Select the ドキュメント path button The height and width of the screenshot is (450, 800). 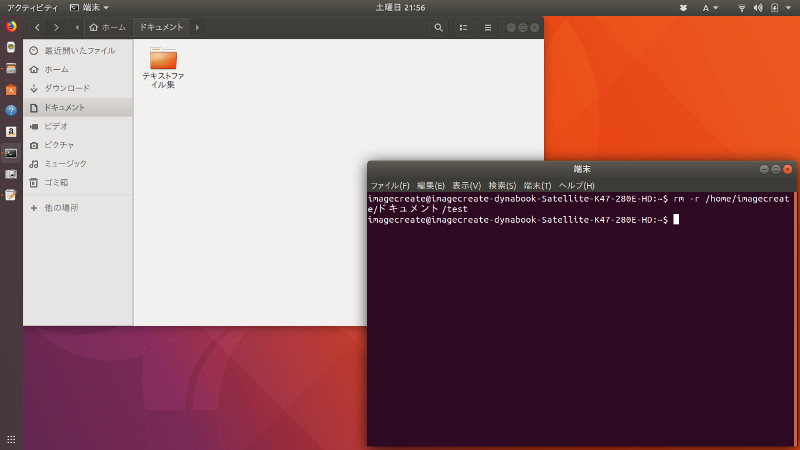[161, 28]
